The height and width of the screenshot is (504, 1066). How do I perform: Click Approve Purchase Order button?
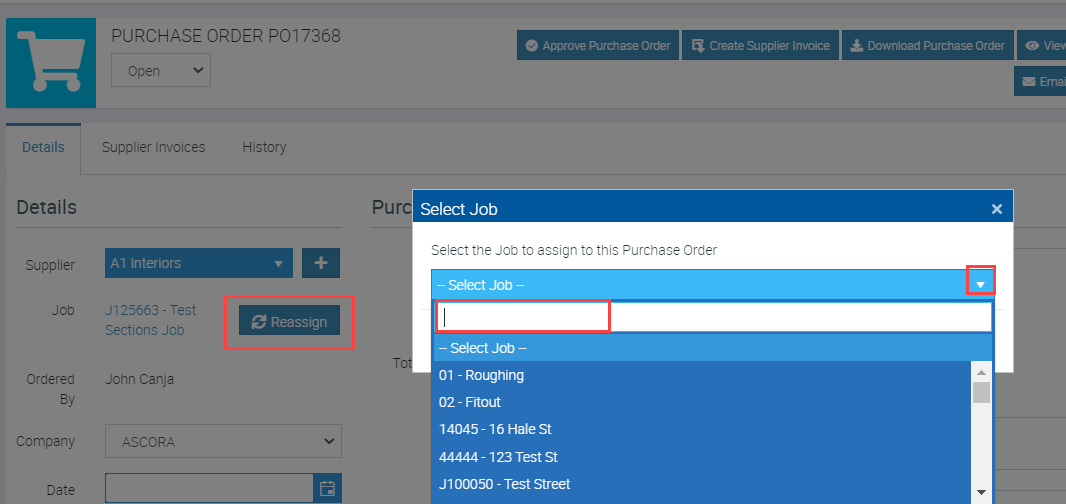(598, 46)
